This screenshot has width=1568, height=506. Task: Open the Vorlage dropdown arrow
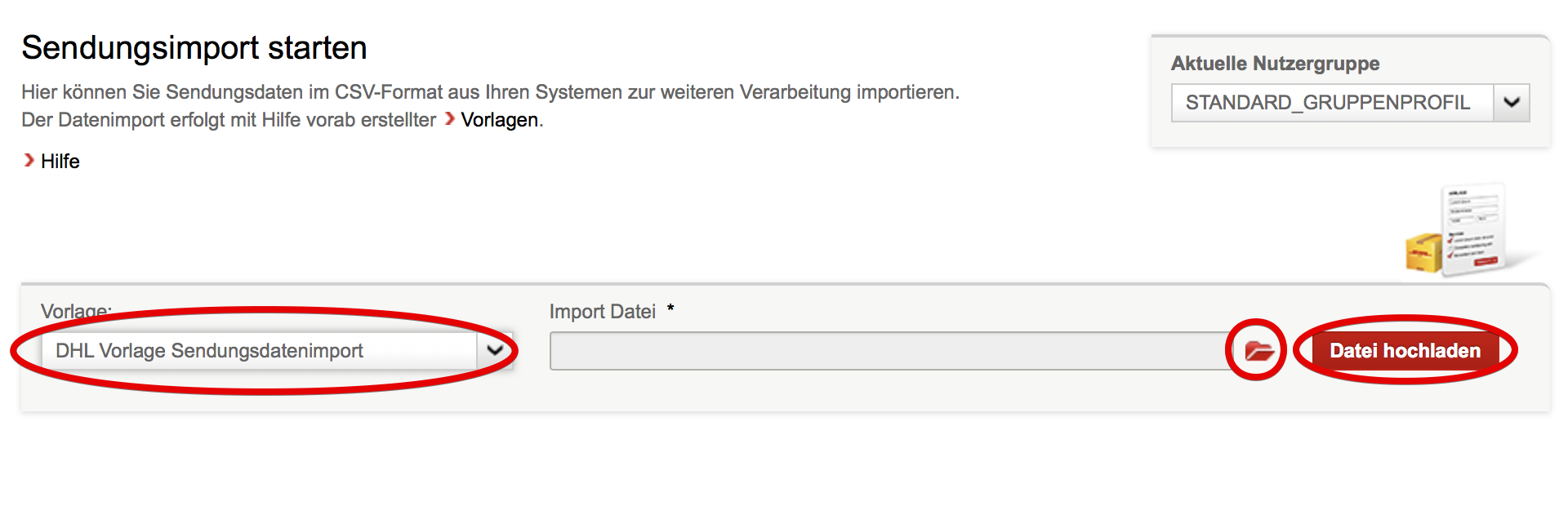pyautogui.click(x=495, y=351)
